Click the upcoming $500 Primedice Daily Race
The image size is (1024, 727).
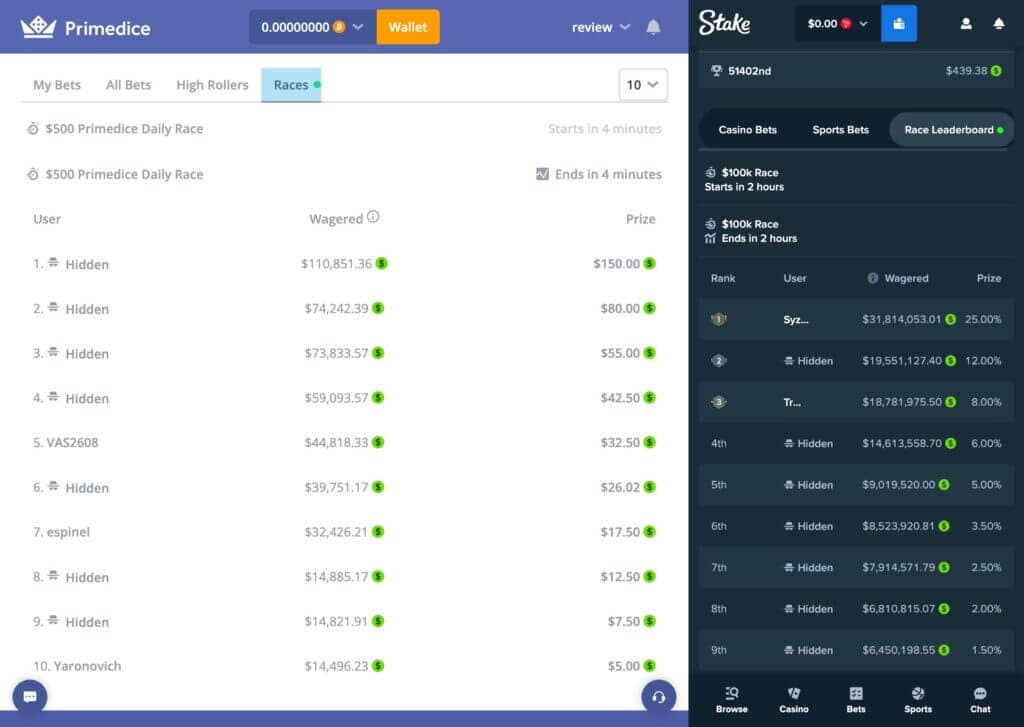click(x=124, y=129)
